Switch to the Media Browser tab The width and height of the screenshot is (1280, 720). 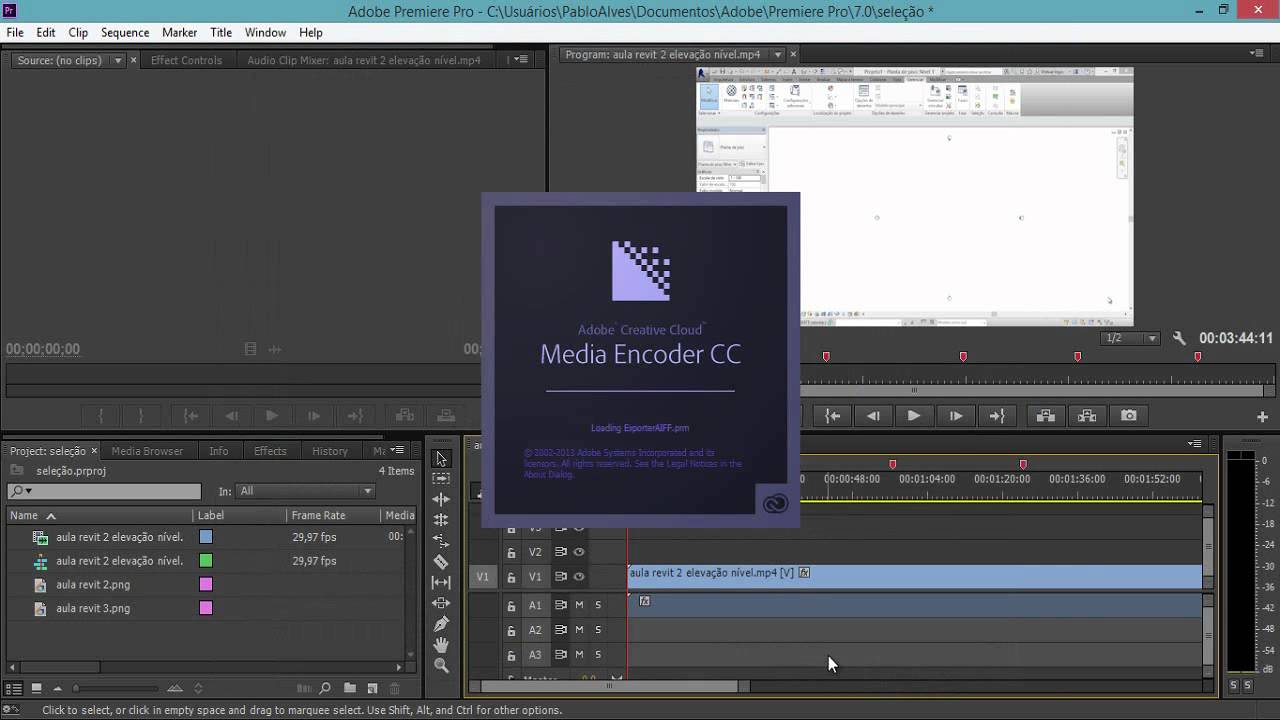(x=147, y=451)
